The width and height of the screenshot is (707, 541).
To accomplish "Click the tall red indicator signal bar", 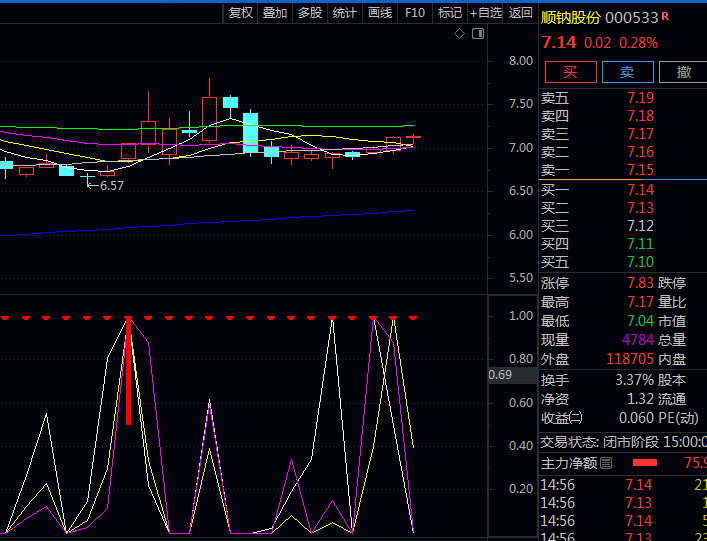I will (x=129, y=371).
